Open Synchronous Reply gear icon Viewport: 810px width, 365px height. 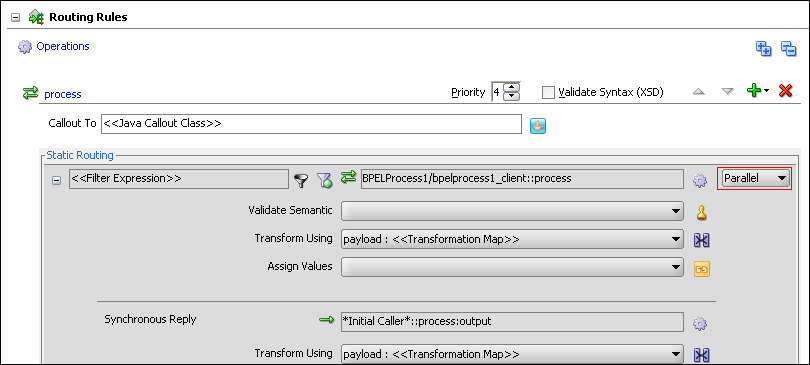pyautogui.click(x=700, y=324)
